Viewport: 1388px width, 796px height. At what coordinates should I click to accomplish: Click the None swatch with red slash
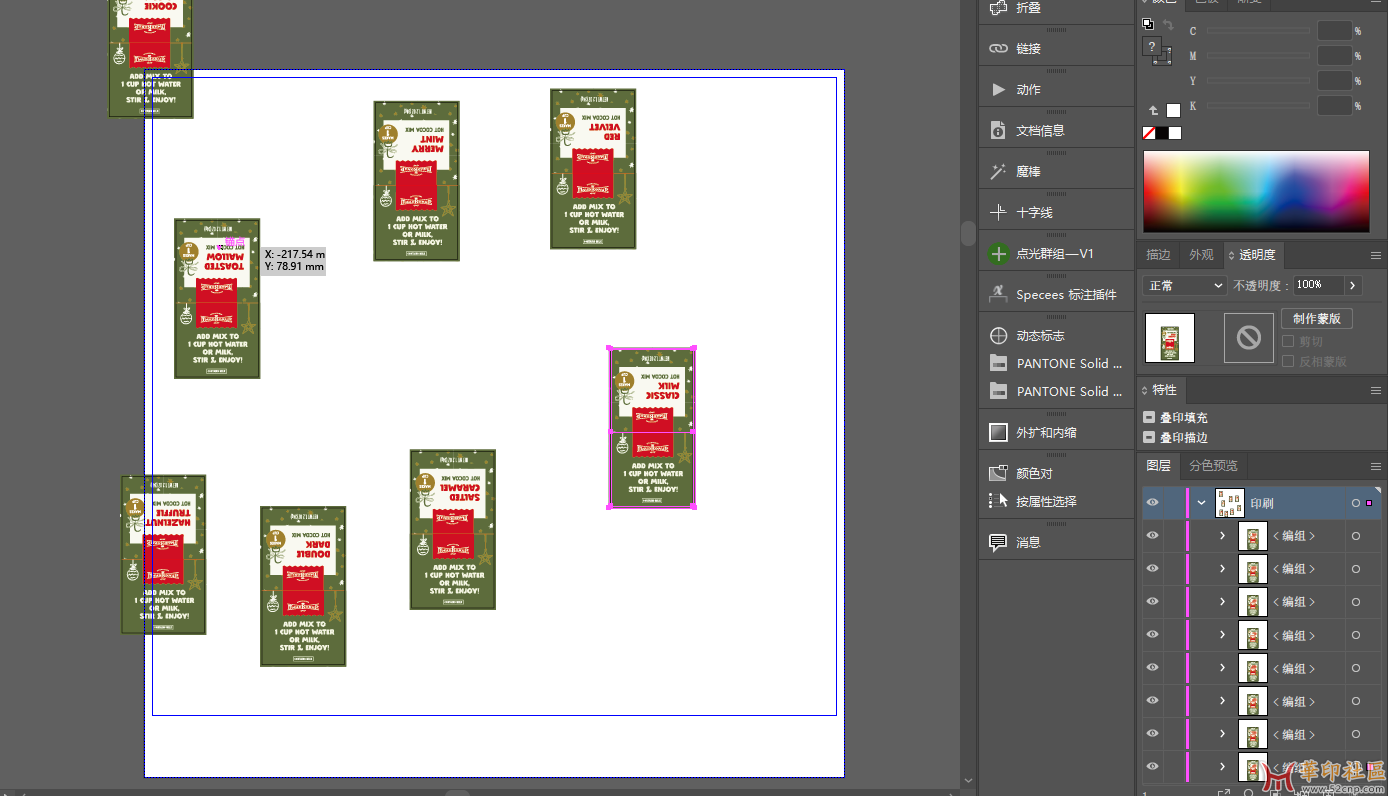click(1149, 133)
